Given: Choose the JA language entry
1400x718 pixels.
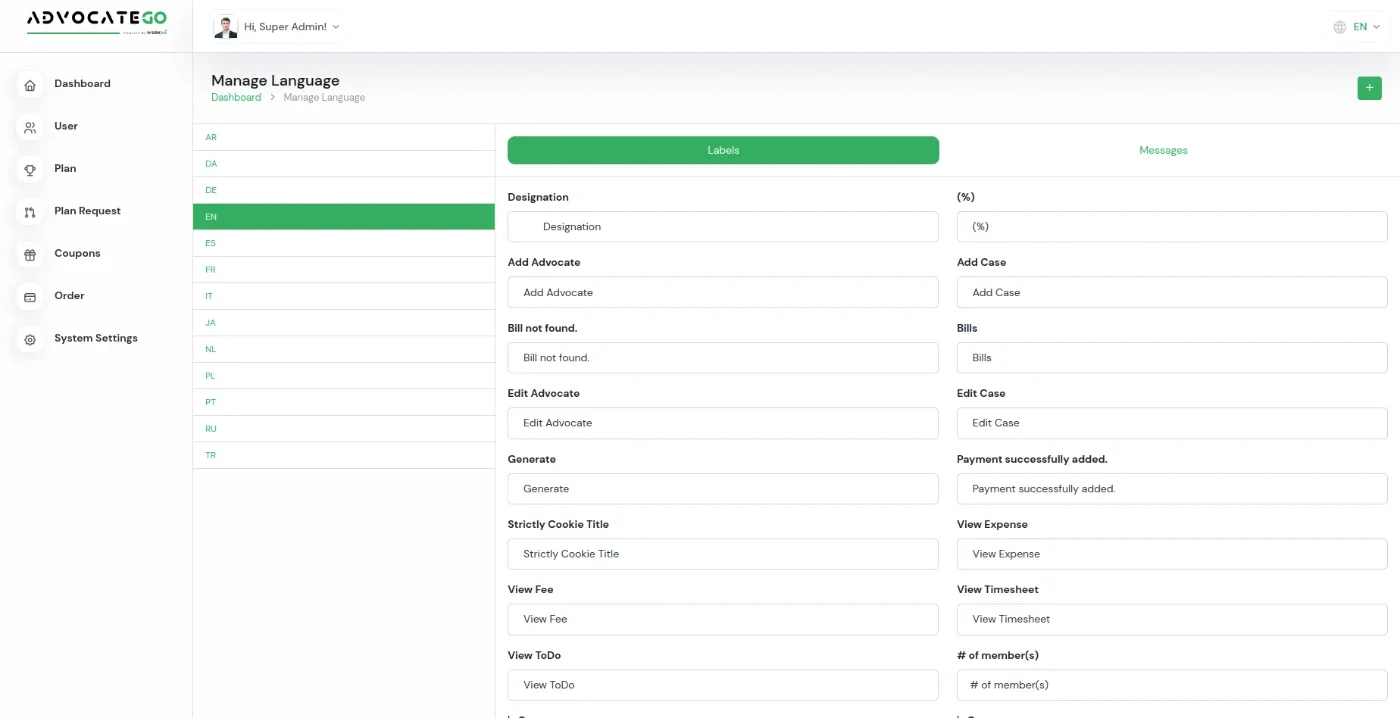Looking at the screenshot, I should point(344,323).
